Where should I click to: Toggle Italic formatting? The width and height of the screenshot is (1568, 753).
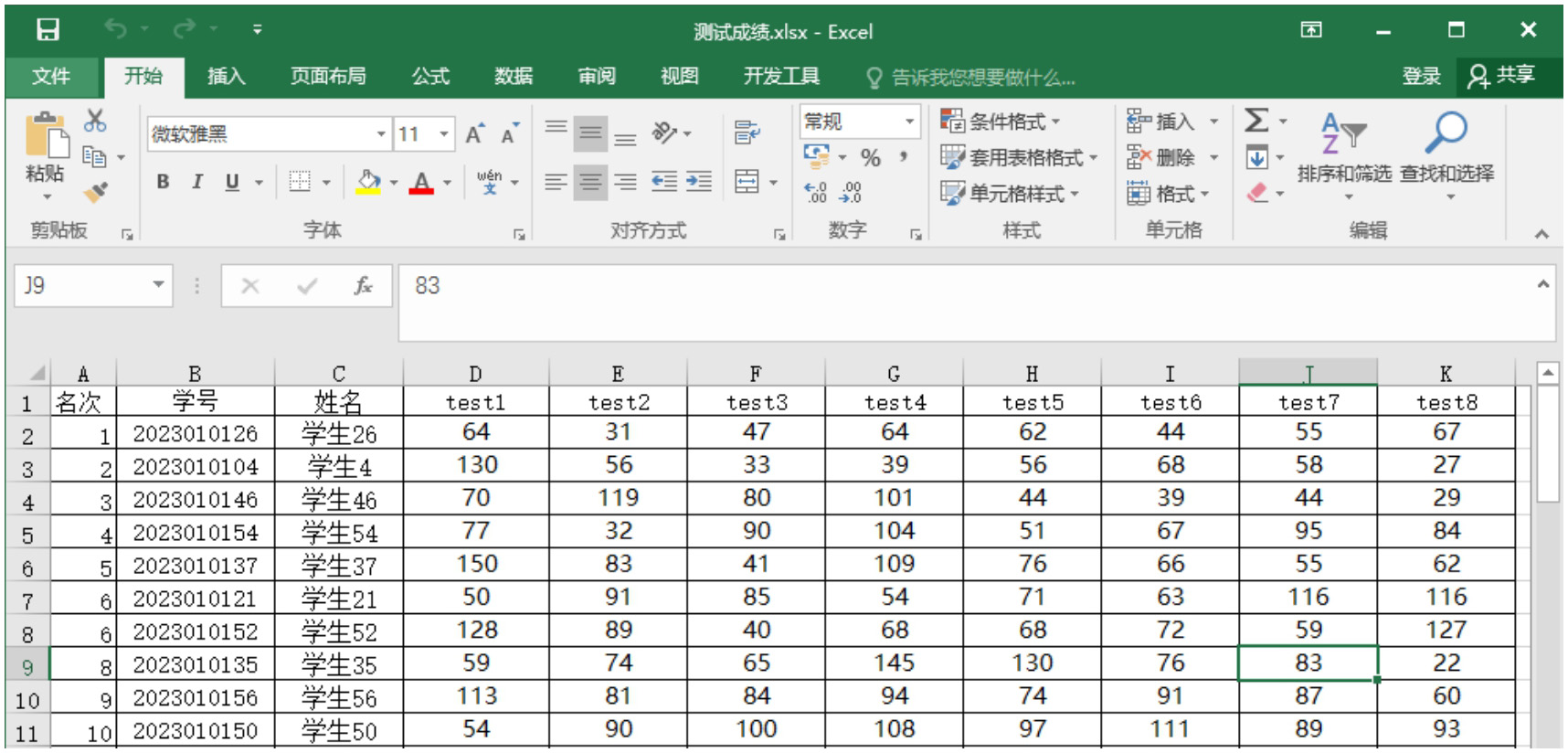197,182
